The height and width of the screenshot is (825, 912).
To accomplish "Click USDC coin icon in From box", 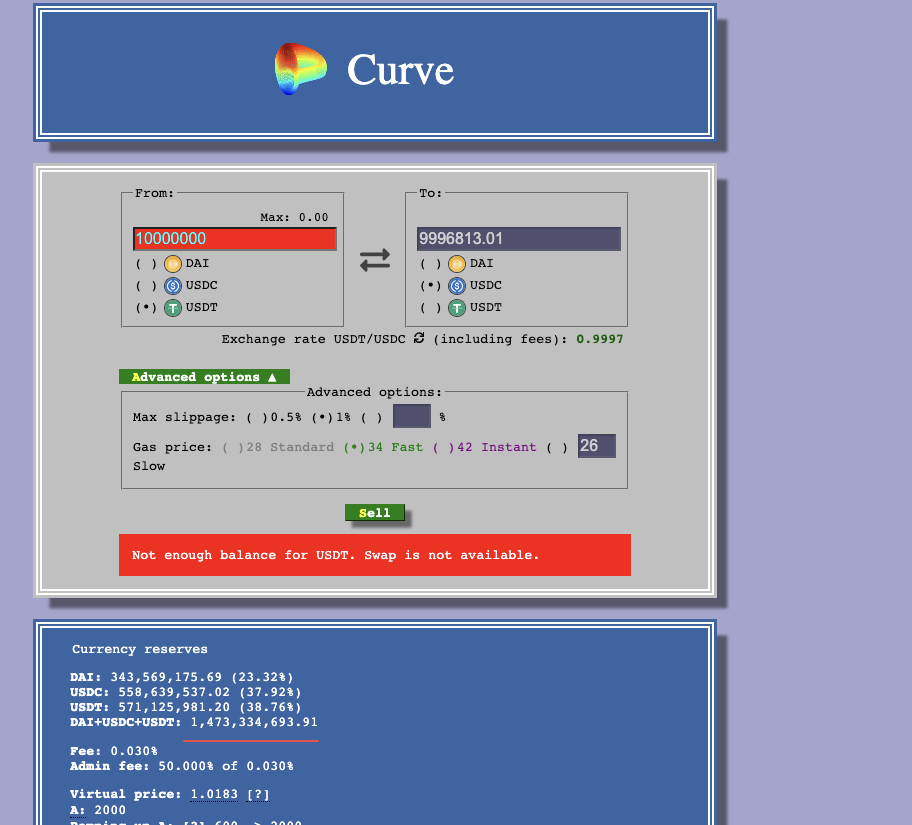I will pyautogui.click(x=173, y=286).
